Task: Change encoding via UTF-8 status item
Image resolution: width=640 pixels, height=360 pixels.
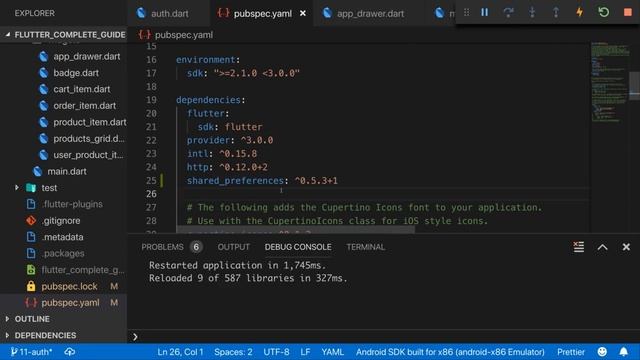Action: click(x=276, y=352)
